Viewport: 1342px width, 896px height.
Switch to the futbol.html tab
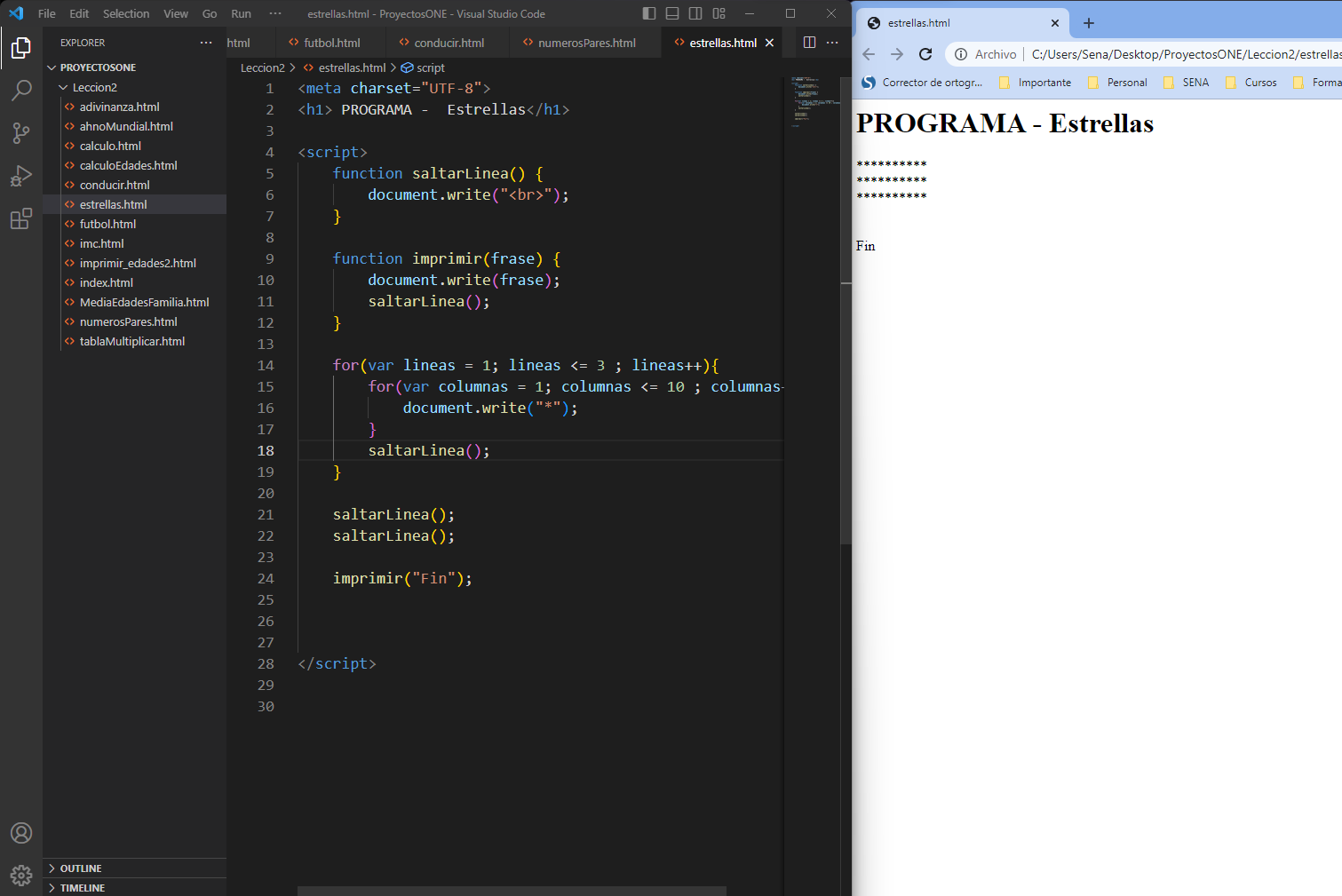pyautogui.click(x=330, y=43)
